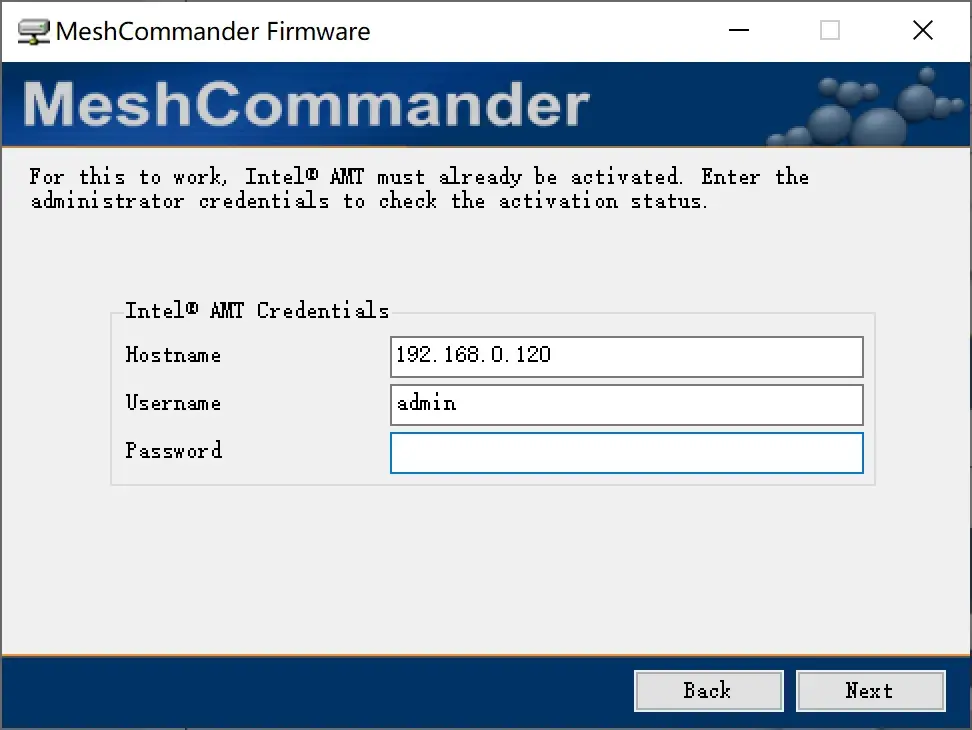Click into the empty Password box

[626, 452]
